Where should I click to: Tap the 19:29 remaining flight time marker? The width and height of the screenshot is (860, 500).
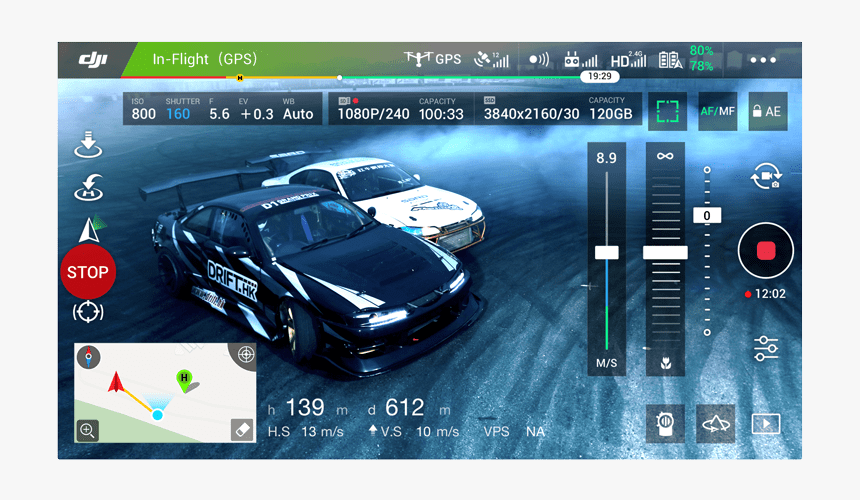coord(599,76)
